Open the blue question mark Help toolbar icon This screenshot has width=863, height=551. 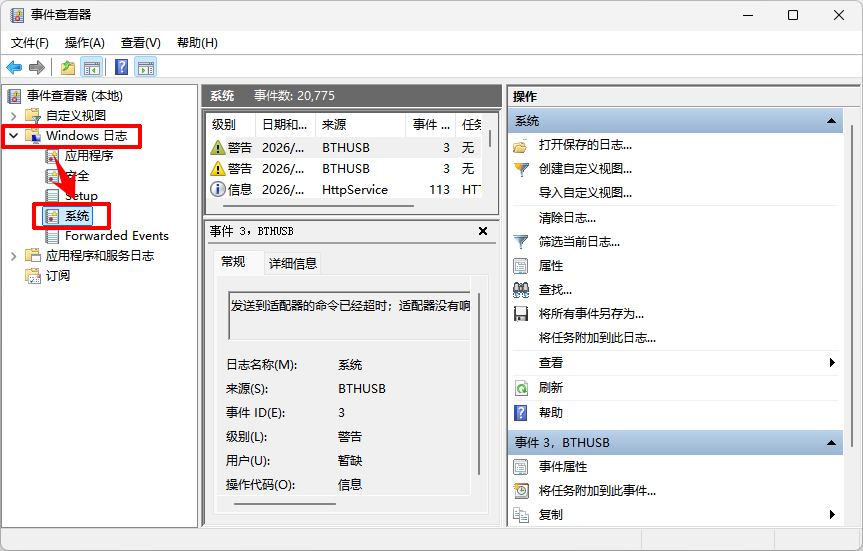(121, 68)
